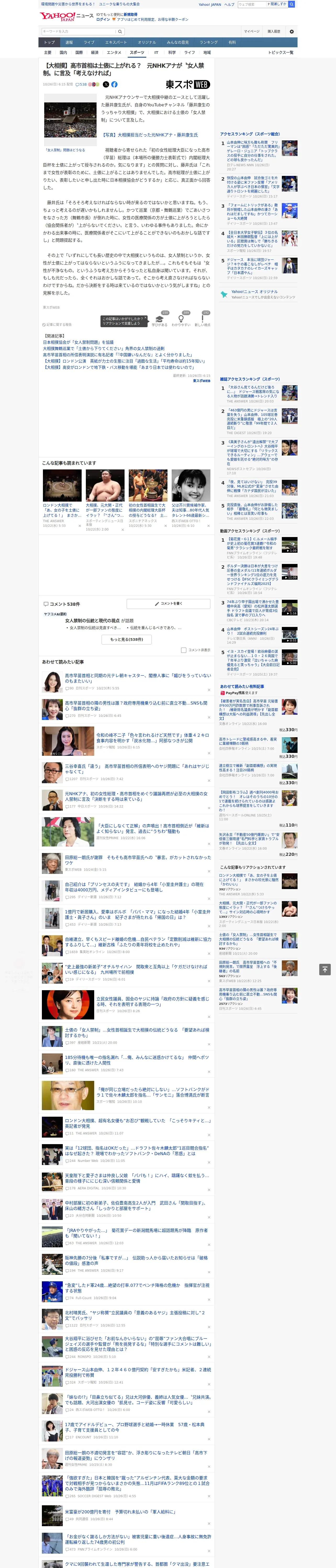Screen dimensions: 336x1568
Task: Switch to the 速報 menu item
Action: (x=69, y=43)
